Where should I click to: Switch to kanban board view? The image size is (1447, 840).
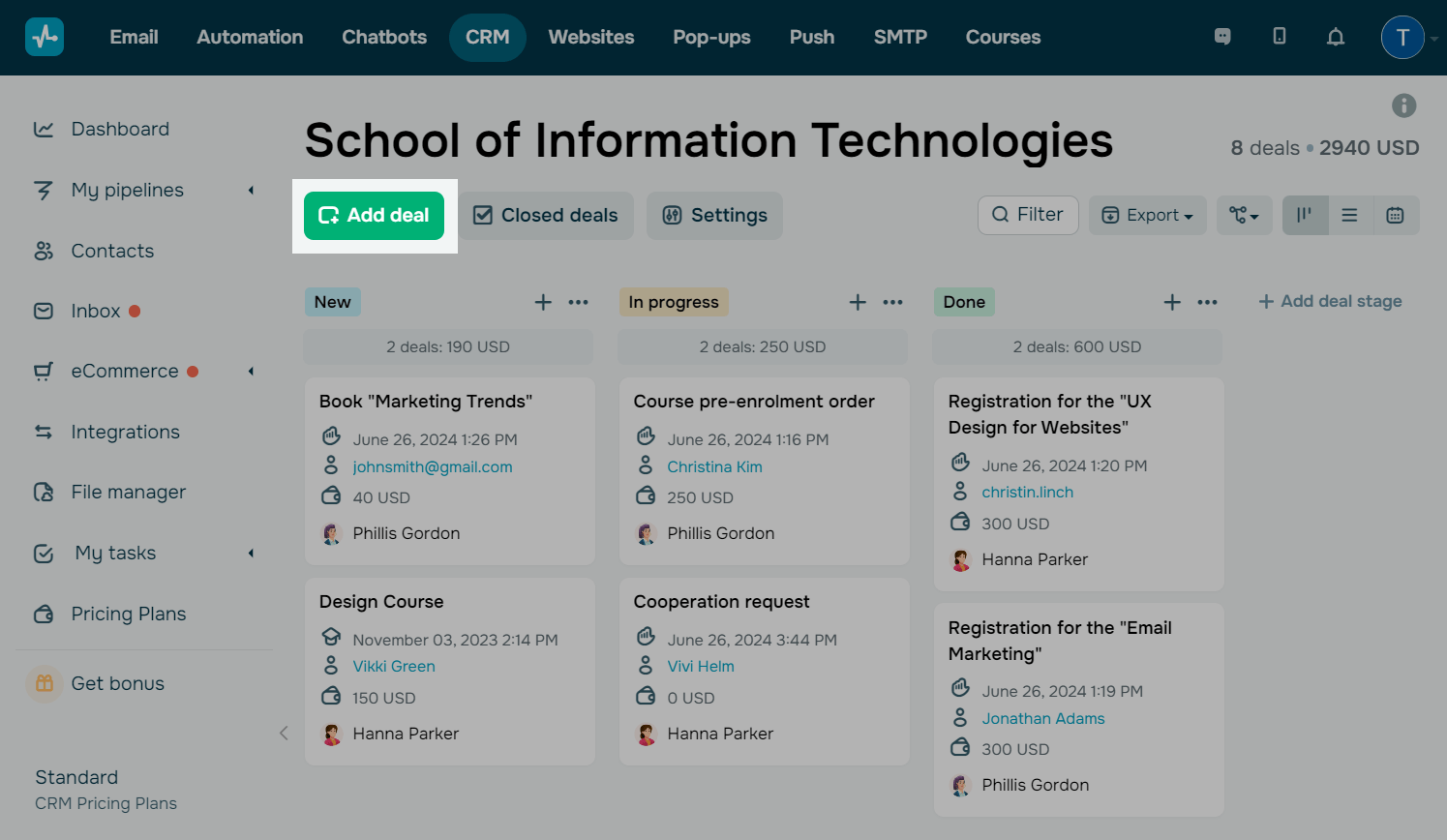(1305, 215)
